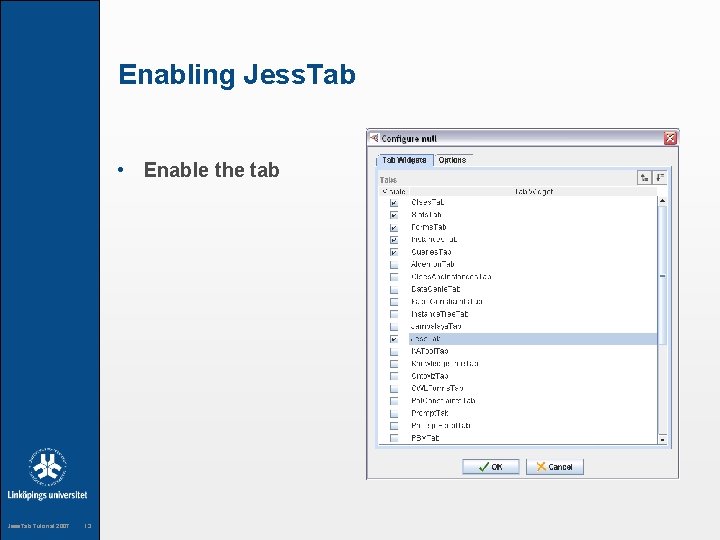Select the FormsTab row label
This screenshot has width=720, height=540.
pyautogui.click(x=429, y=227)
